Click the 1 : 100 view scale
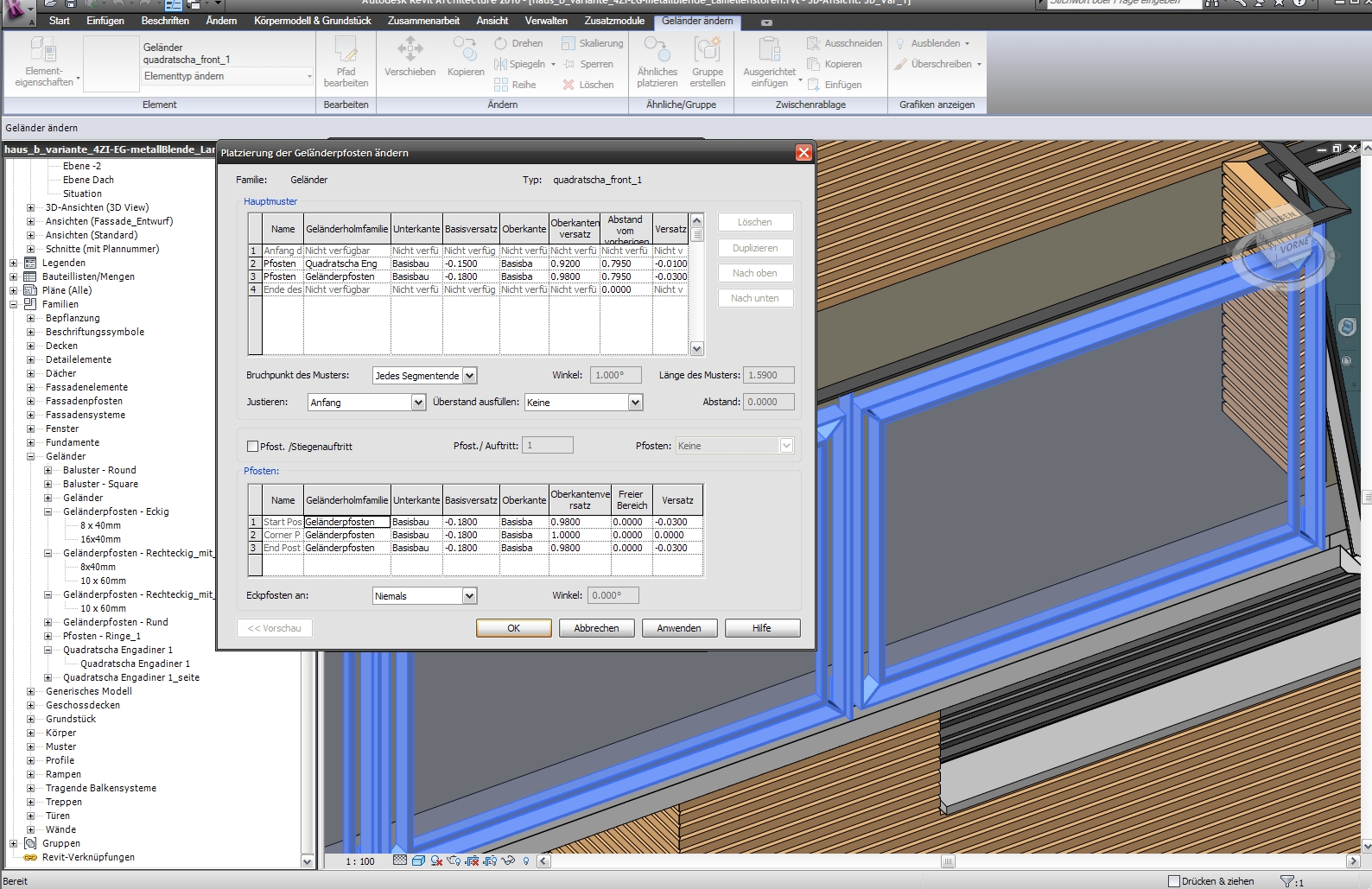 coord(360,861)
